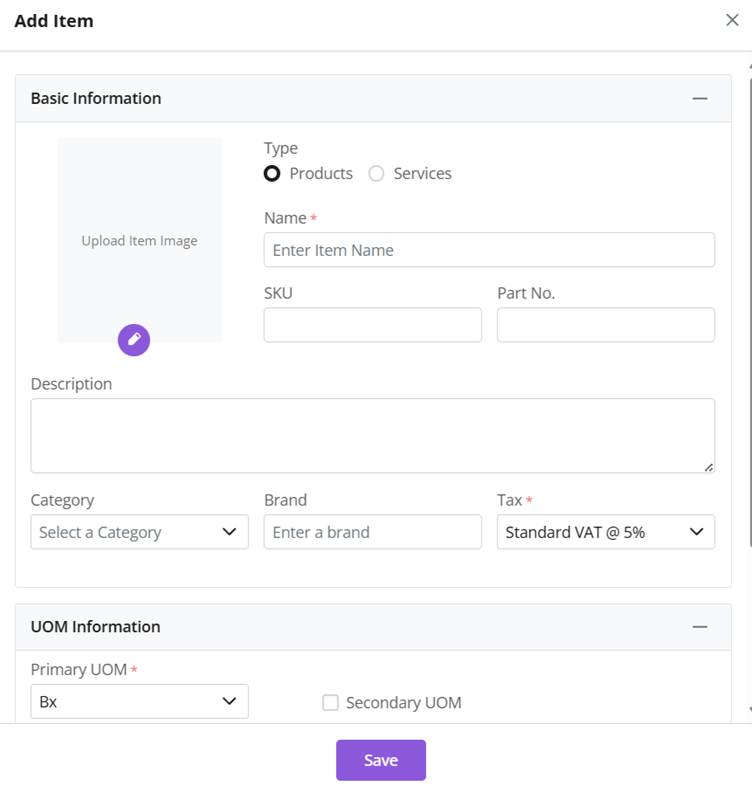Open the Tax dropdown
Viewport: 752px width, 793px height.
tap(605, 532)
